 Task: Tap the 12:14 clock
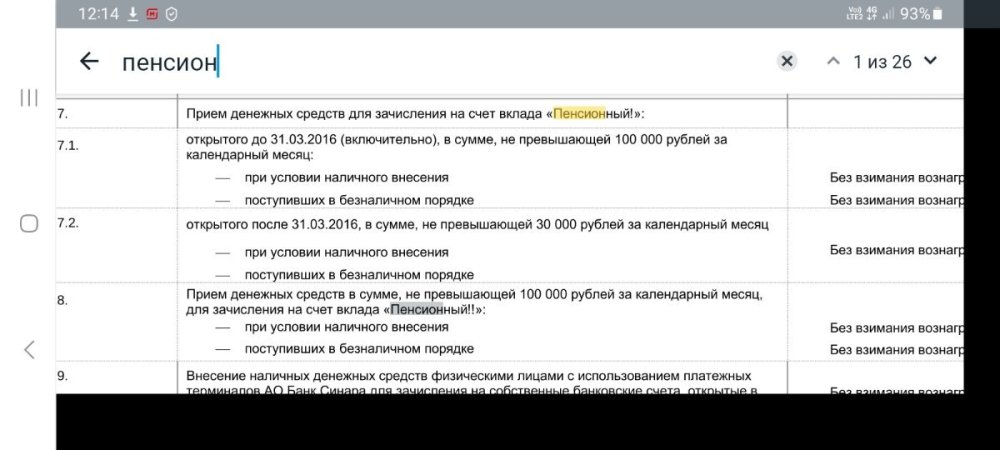click(98, 14)
